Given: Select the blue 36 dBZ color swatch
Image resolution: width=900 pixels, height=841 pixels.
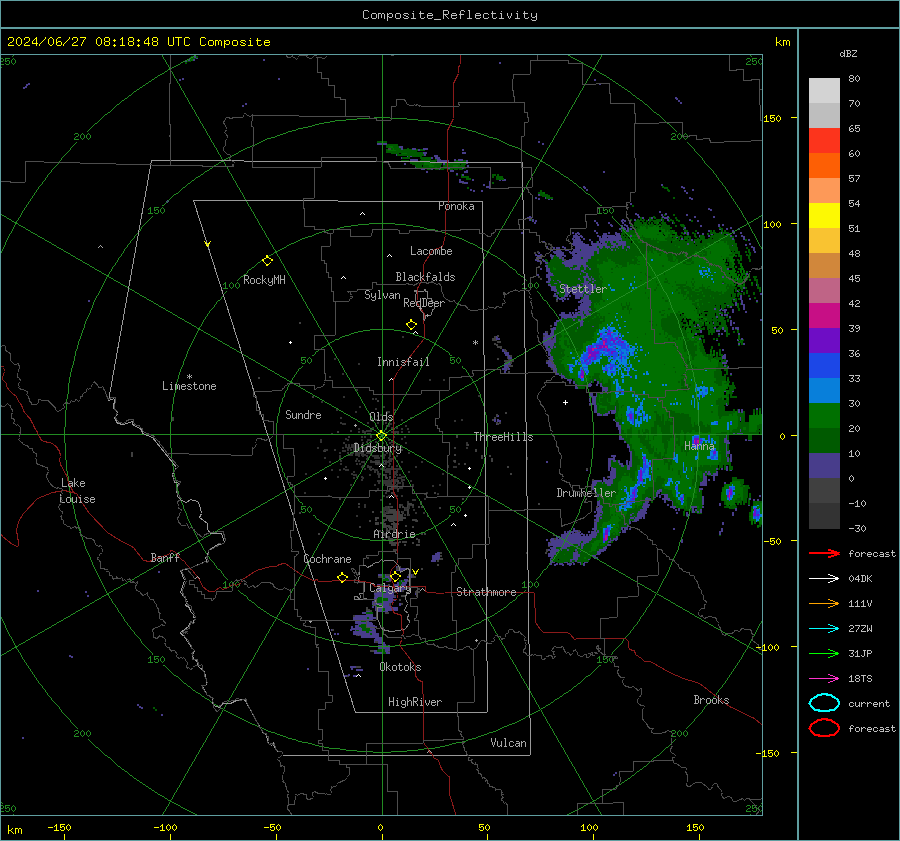Looking at the screenshot, I should (824, 366).
